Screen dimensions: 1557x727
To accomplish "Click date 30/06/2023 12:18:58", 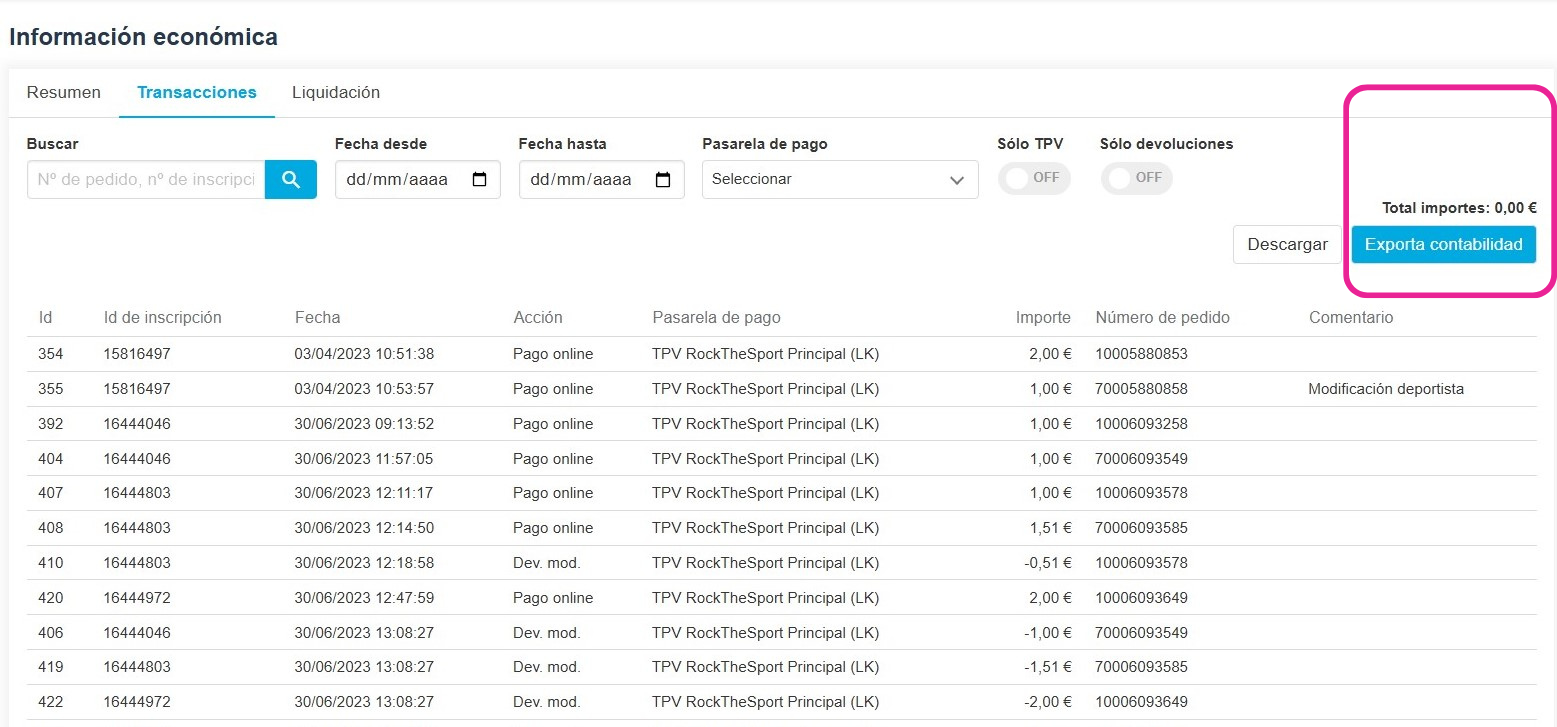I will (x=364, y=563).
